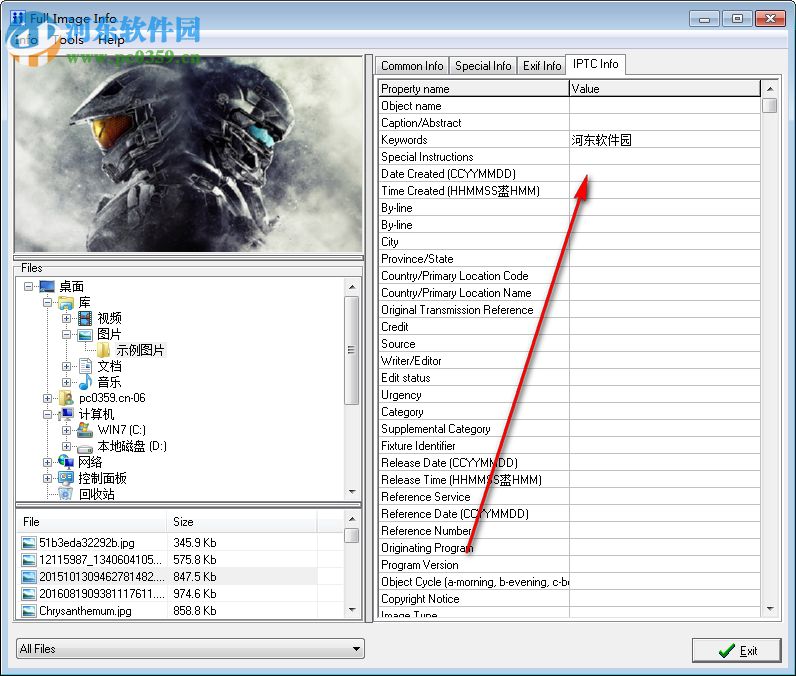Click the 视频 video library icon
The image size is (796, 676).
[x=85, y=319]
